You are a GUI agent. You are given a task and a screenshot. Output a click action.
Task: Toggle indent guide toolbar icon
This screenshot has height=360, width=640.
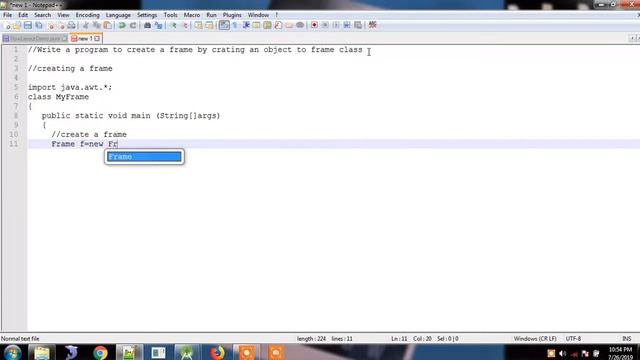(246, 25)
